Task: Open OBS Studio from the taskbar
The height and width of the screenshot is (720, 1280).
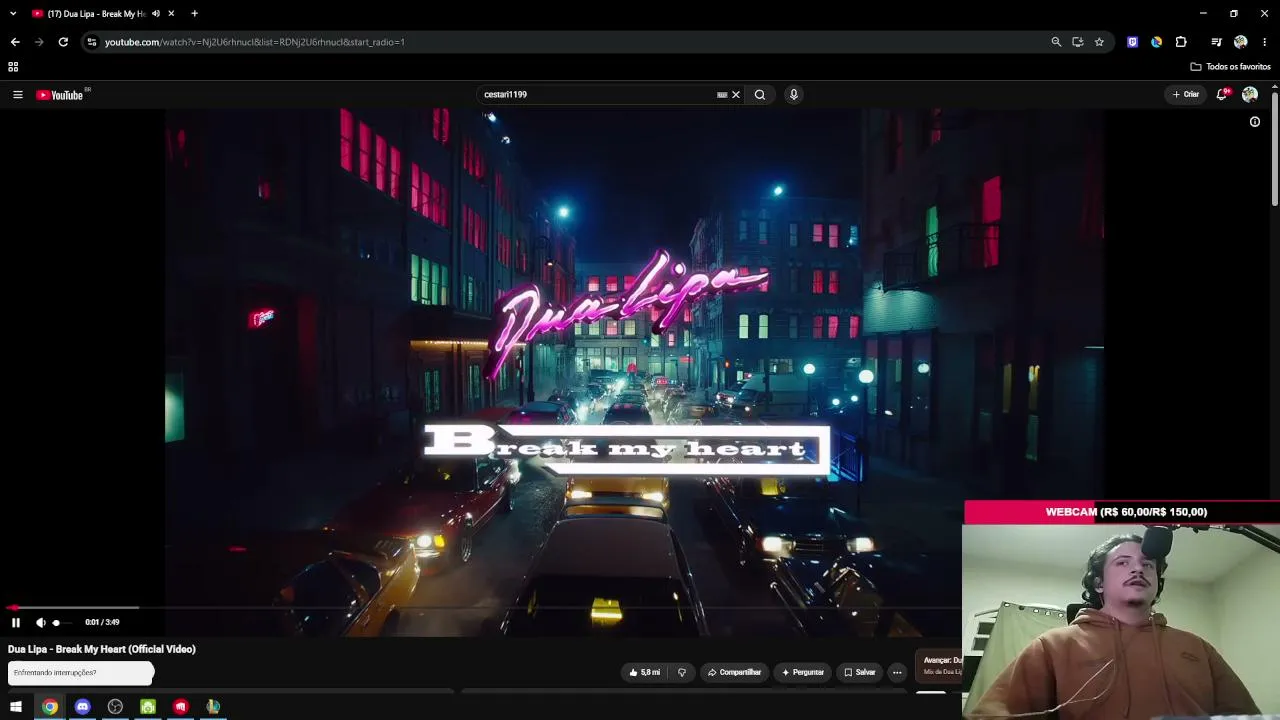Action: [115, 707]
